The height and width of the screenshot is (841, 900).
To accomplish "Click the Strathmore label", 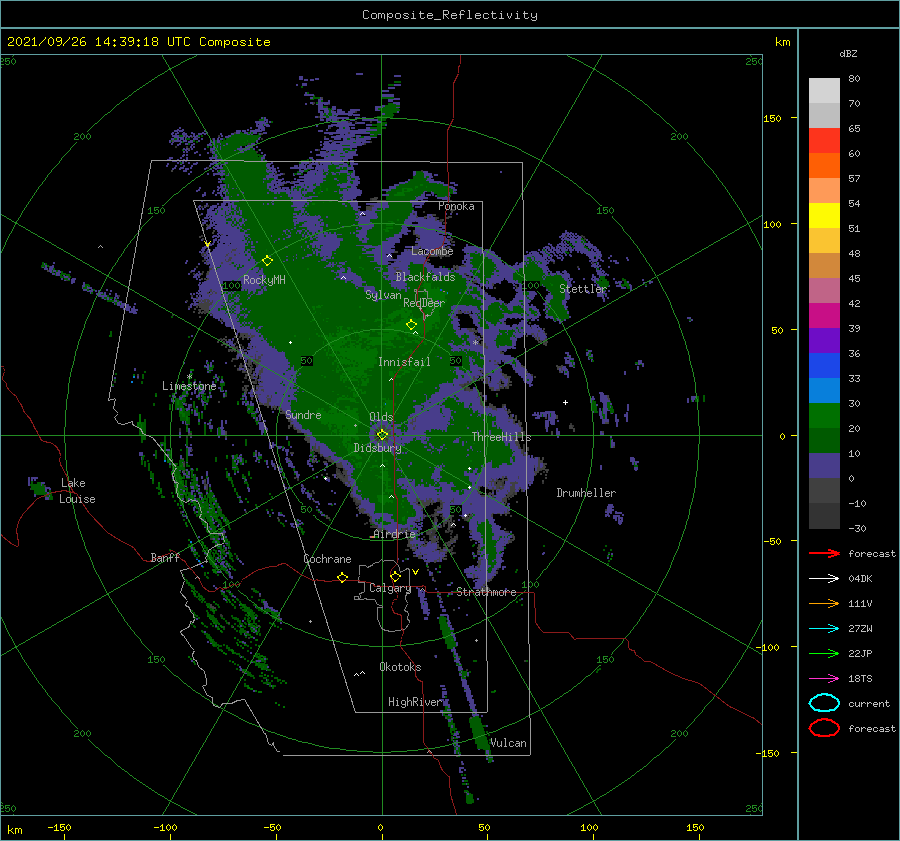I will pos(486,592).
